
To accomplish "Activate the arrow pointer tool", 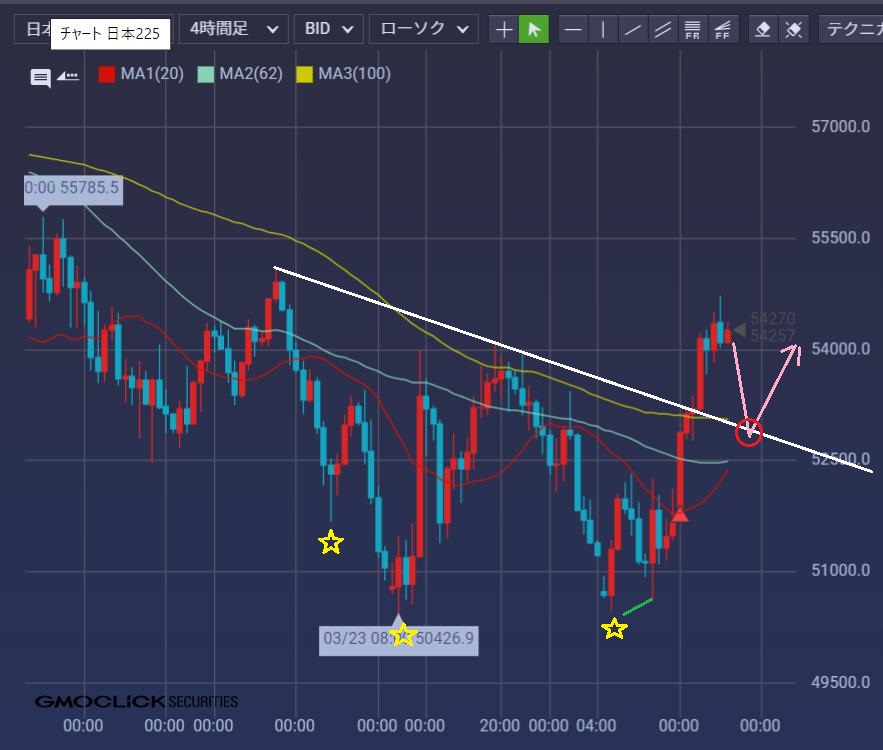I will click(x=534, y=29).
